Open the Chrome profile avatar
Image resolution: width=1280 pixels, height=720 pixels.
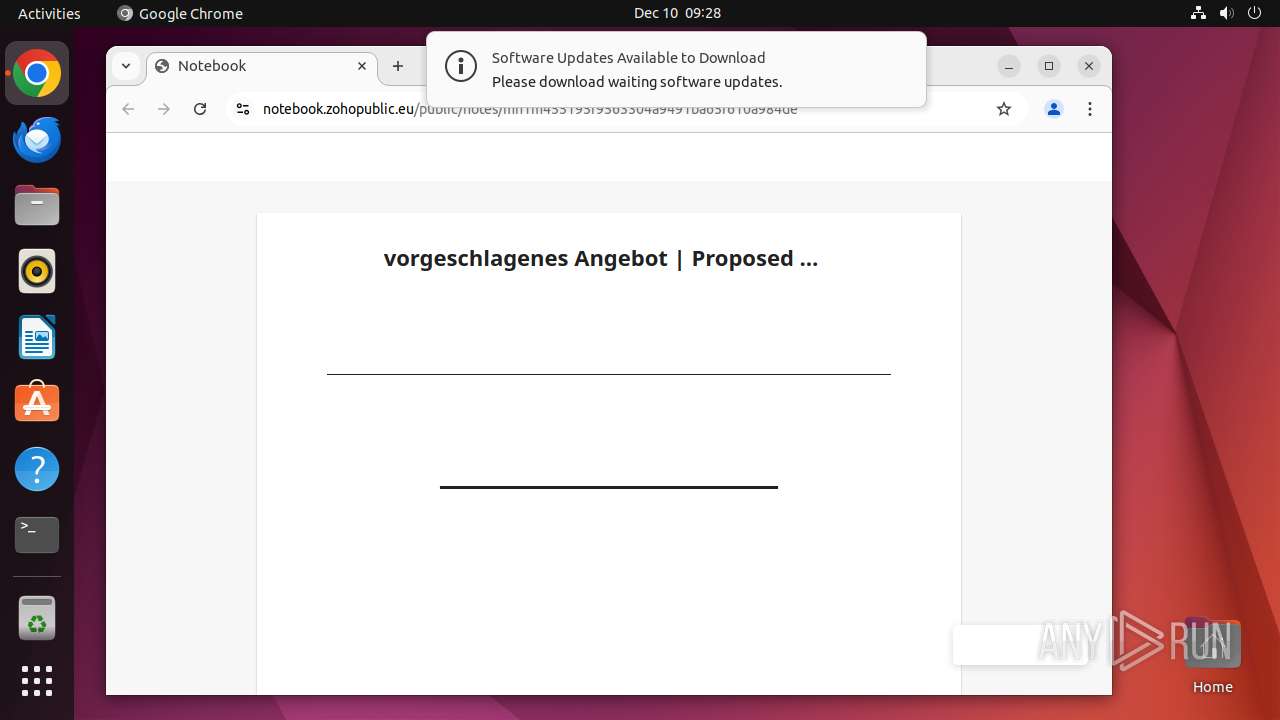(x=1054, y=109)
